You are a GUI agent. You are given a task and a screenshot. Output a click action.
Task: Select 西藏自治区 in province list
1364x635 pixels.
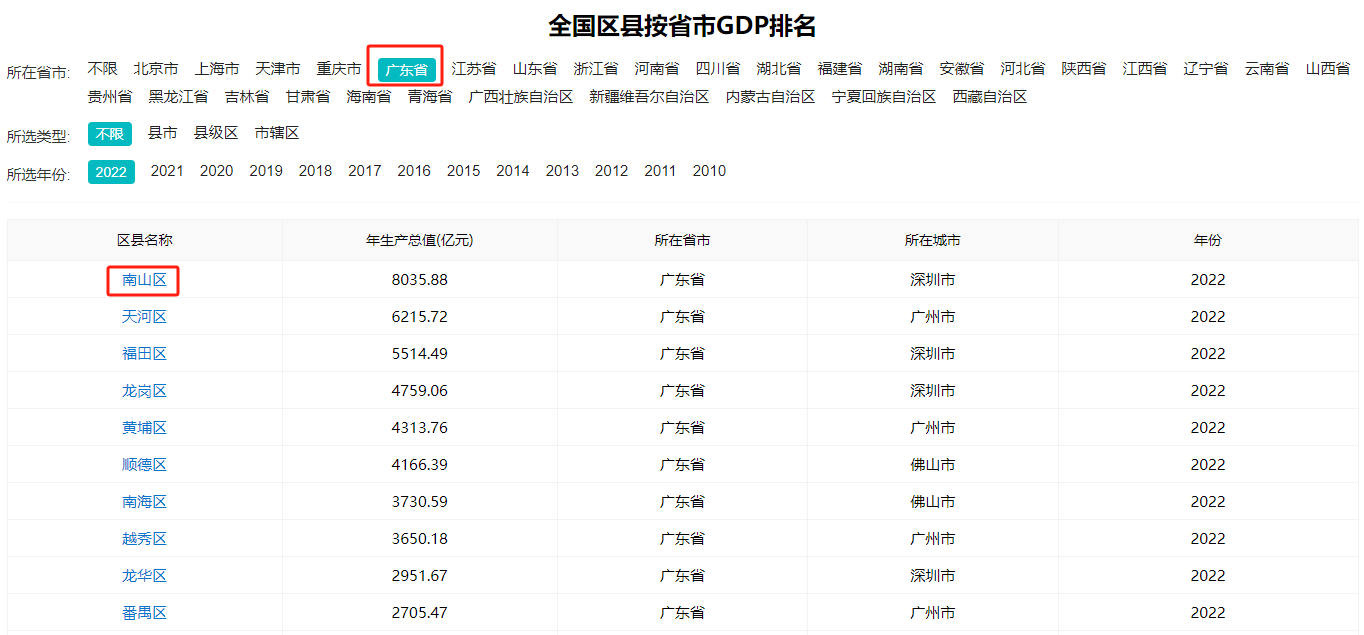click(x=990, y=97)
